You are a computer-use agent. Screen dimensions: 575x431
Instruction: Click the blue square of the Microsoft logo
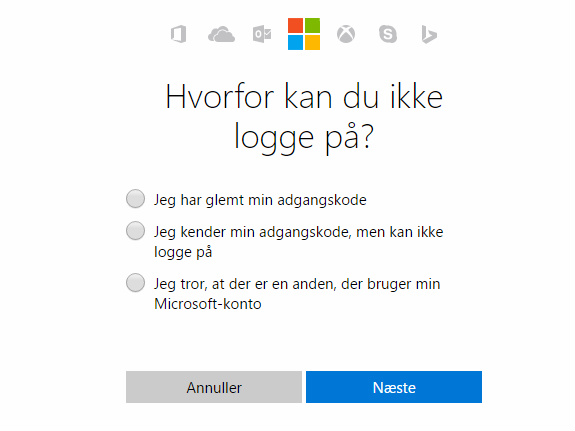[296, 42]
